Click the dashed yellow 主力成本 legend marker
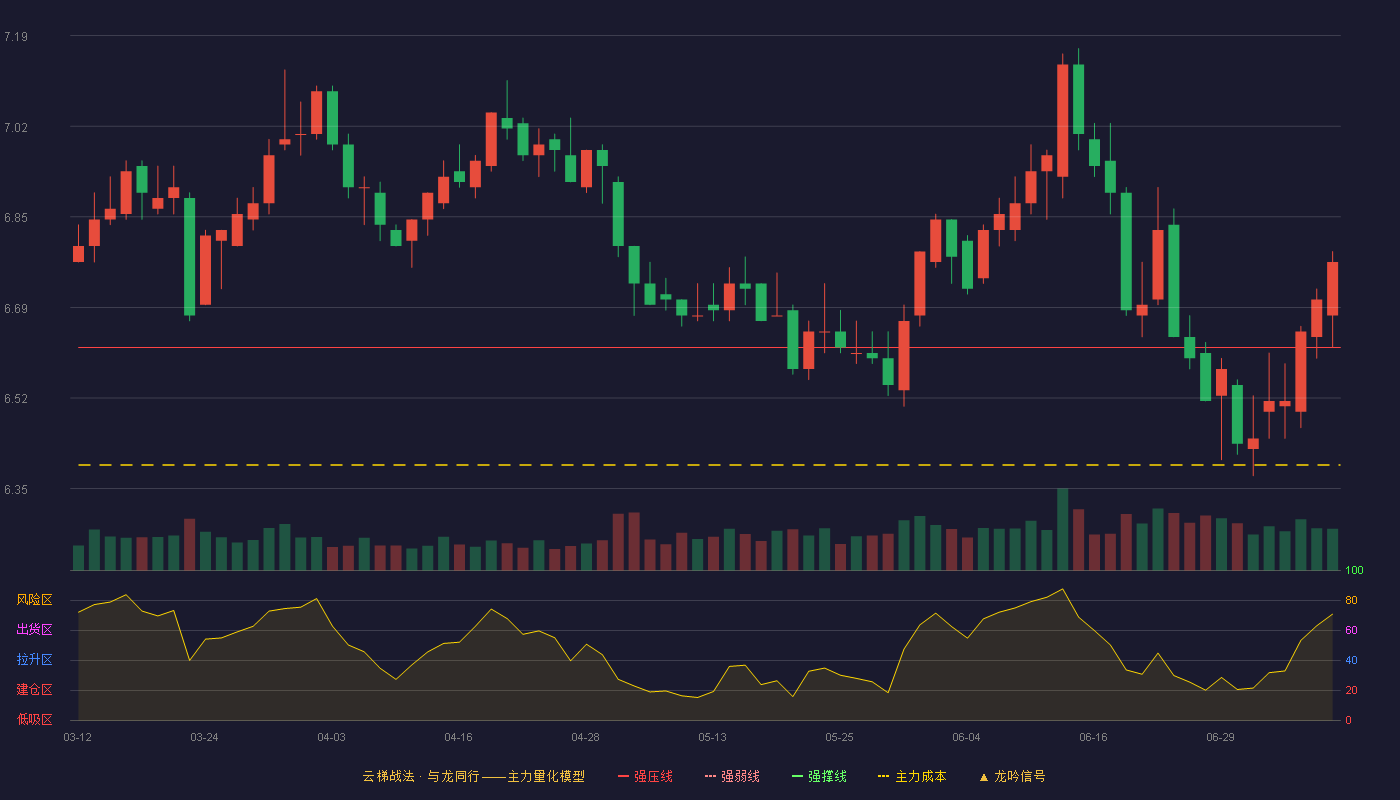This screenshot has width=1400, height=800. 883,776
